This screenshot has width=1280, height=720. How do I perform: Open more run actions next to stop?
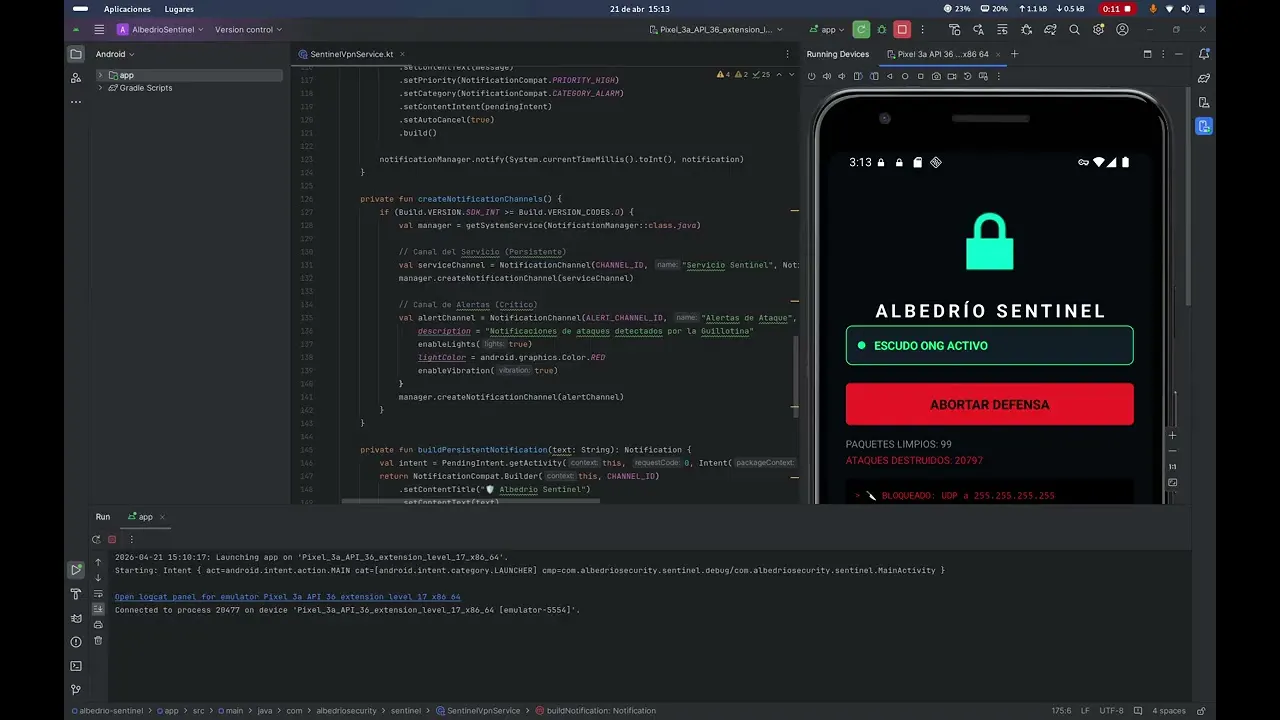click(922, 30)
